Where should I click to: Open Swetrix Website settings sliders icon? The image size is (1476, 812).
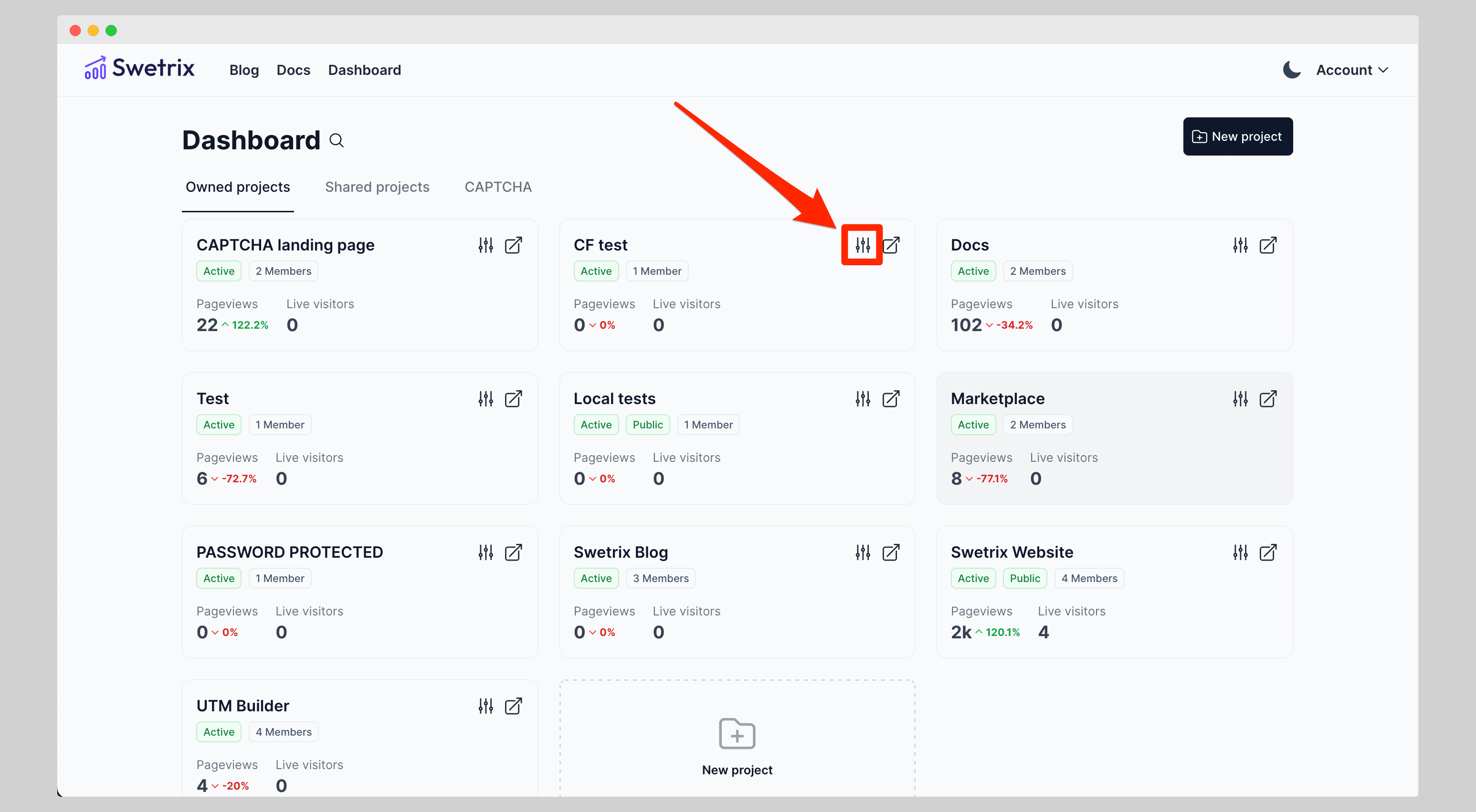[1240, 552]
